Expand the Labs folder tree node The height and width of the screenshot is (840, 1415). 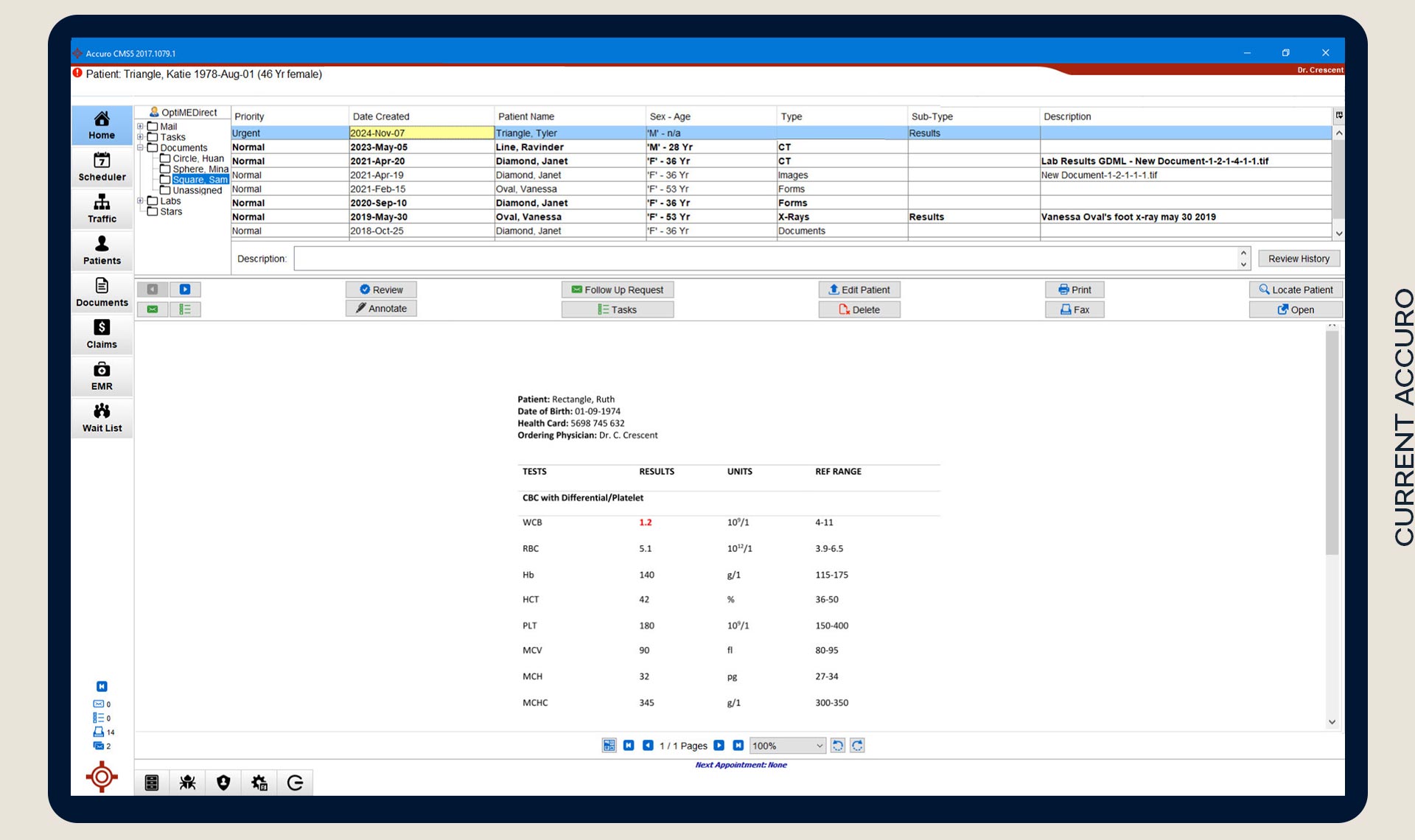click(x=140, y=200)
